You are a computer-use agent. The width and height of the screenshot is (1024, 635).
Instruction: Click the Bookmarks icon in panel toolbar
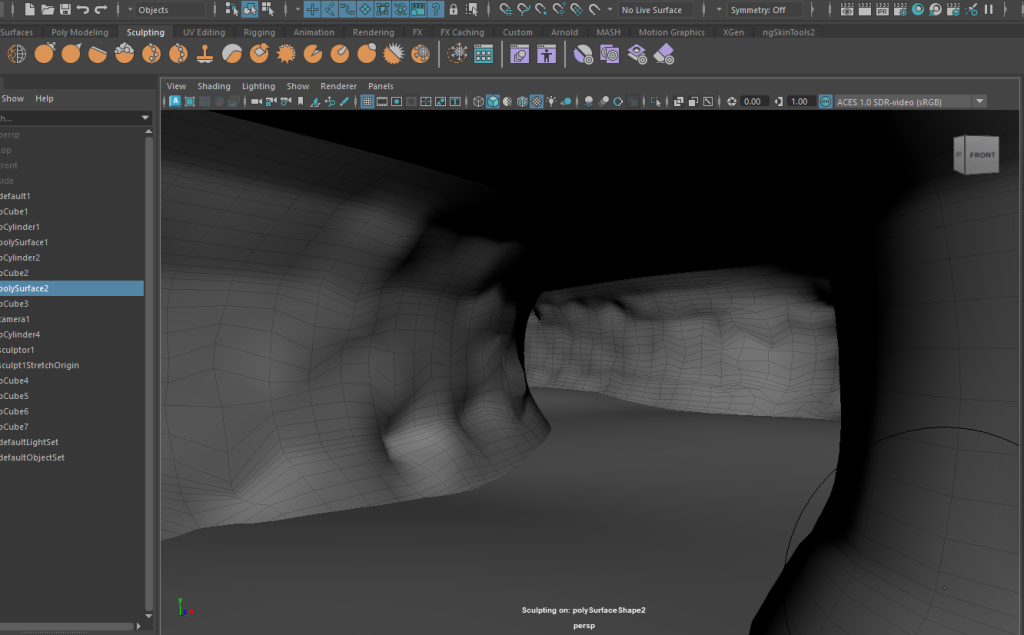(x=301, y=101)
